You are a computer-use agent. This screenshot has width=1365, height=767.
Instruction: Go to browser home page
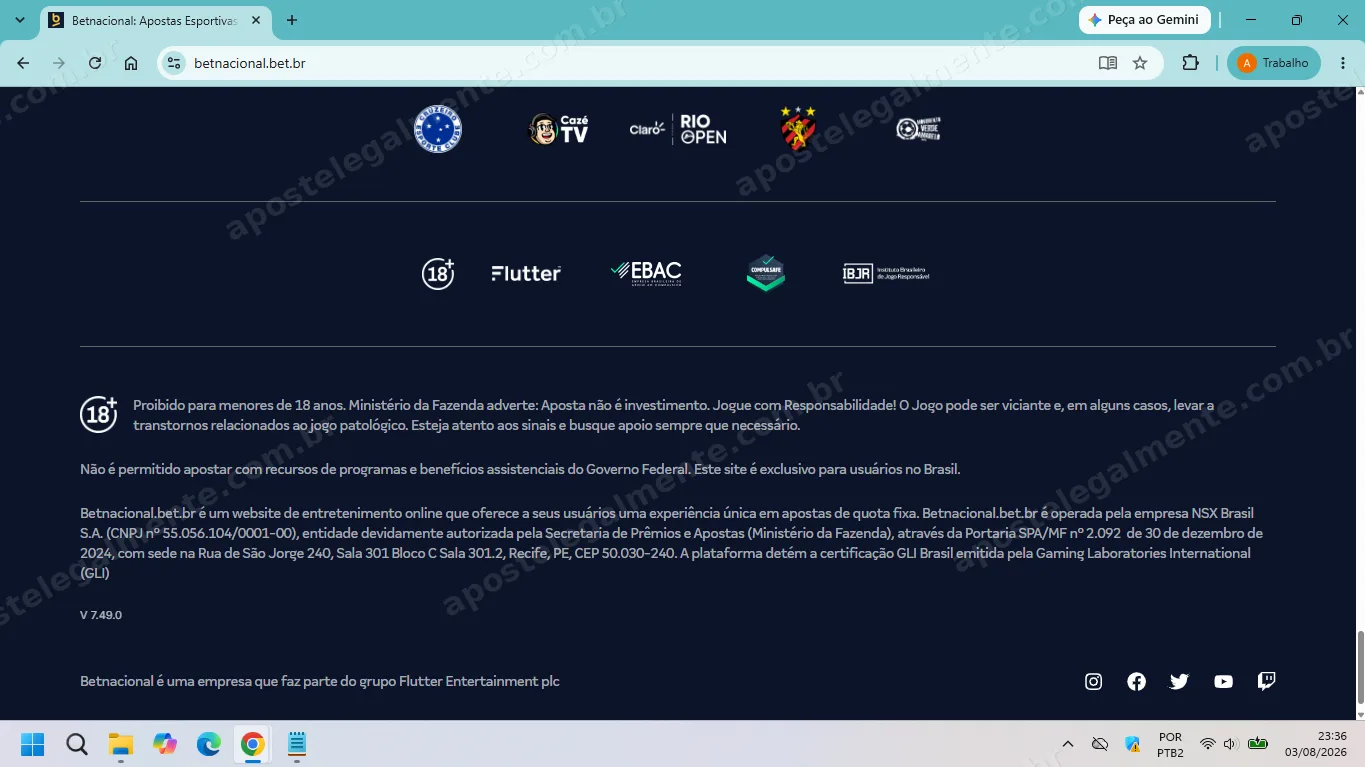coord(131,63)
